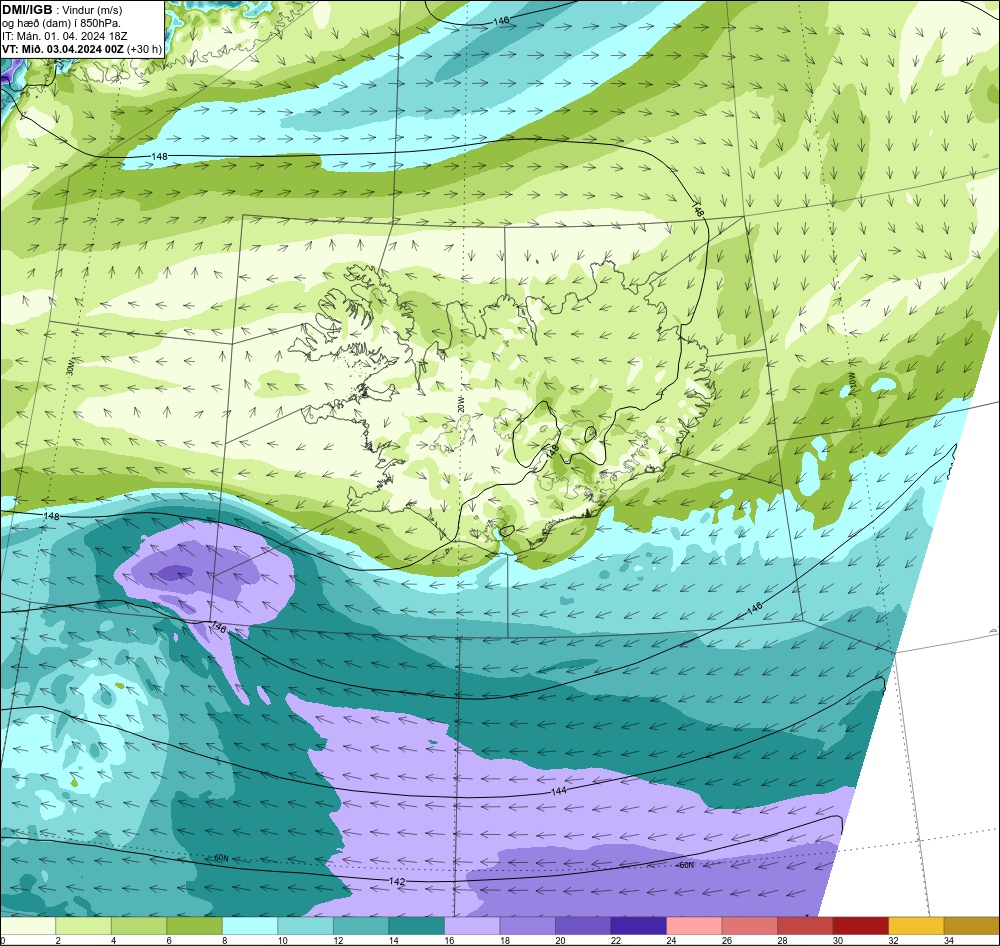Click the 'Vindur (m/s)' label
Screen dimensions: 1000x946
92,10
